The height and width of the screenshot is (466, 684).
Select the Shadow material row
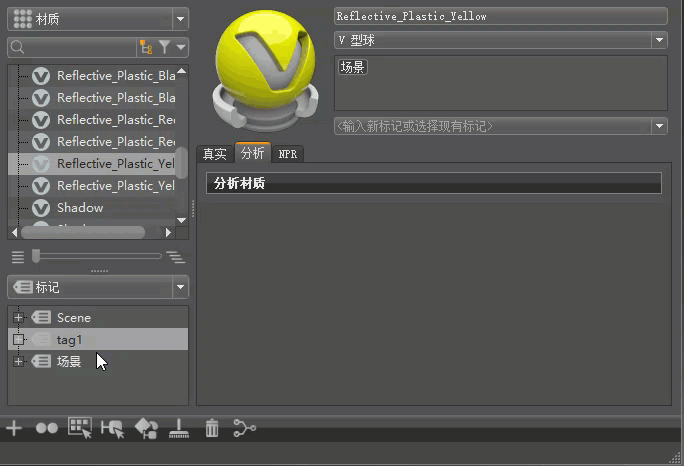pos(92,208)
